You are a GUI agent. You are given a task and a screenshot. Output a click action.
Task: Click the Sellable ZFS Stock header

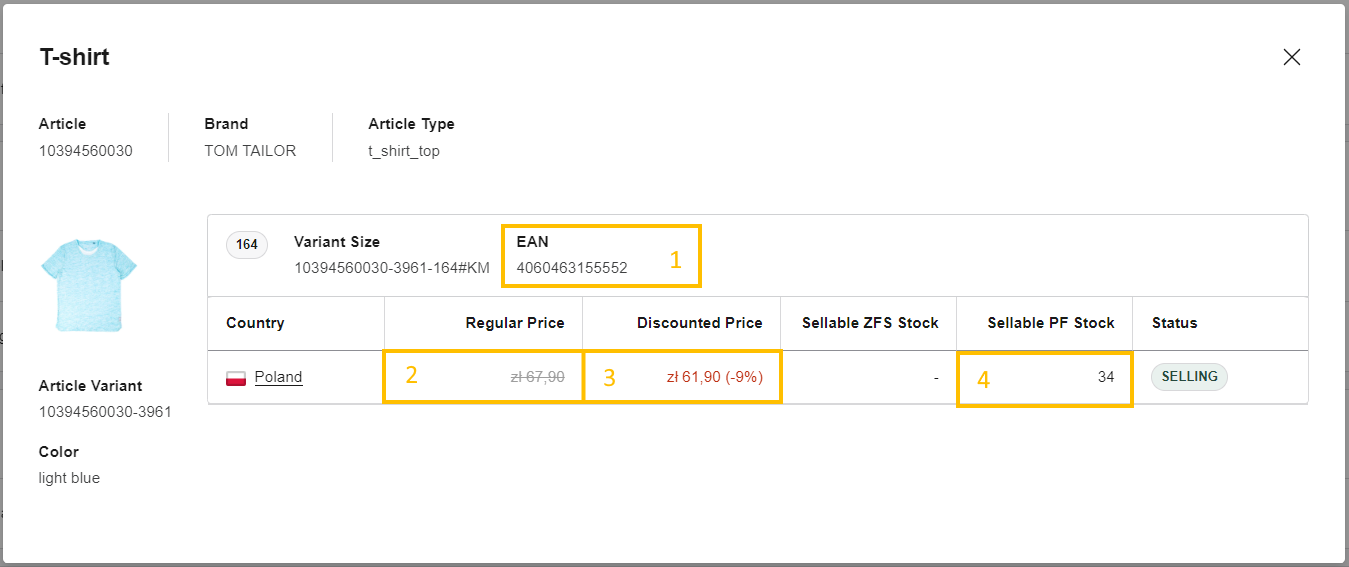tap(870, 323)
